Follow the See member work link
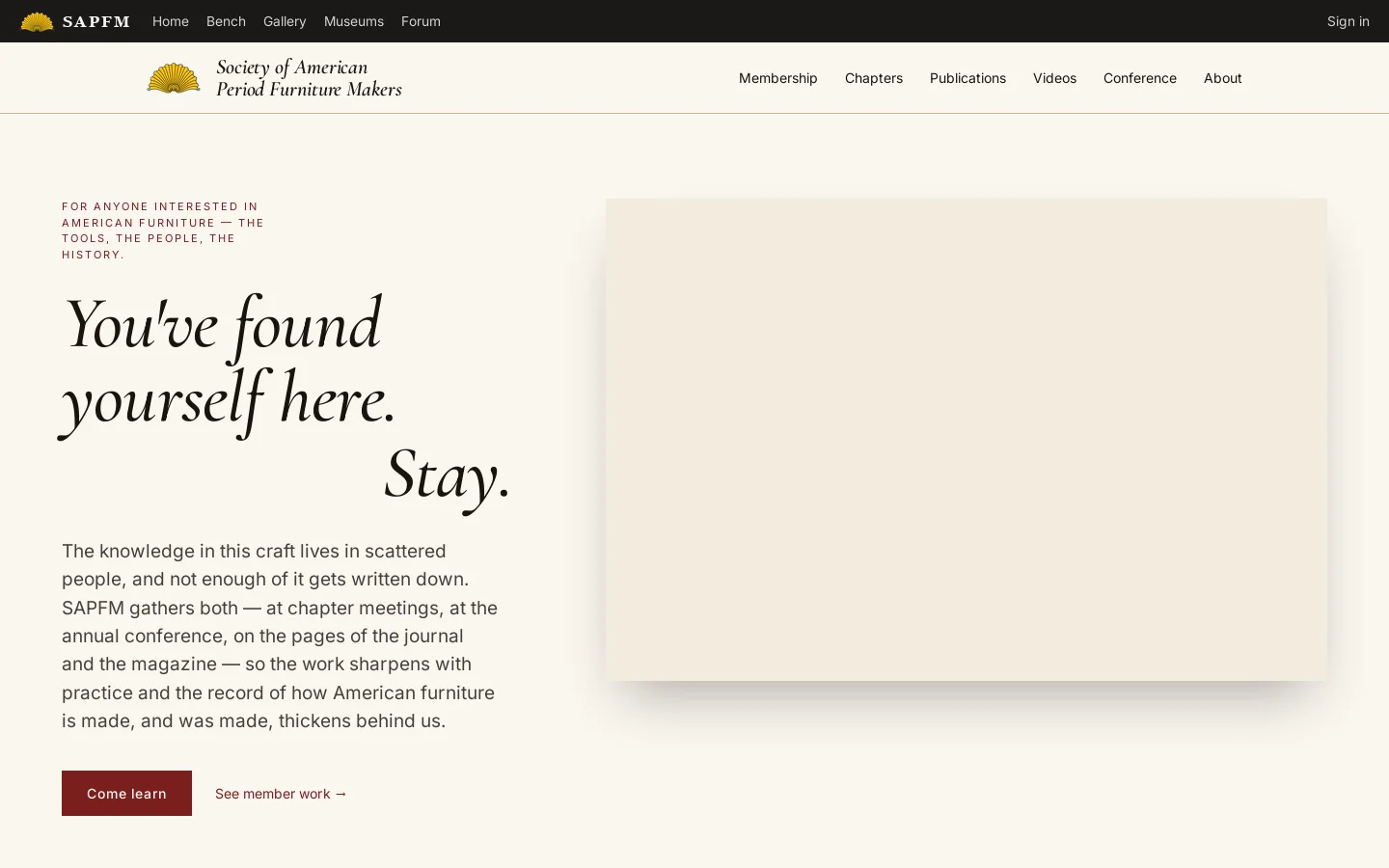 pos(281,794)
